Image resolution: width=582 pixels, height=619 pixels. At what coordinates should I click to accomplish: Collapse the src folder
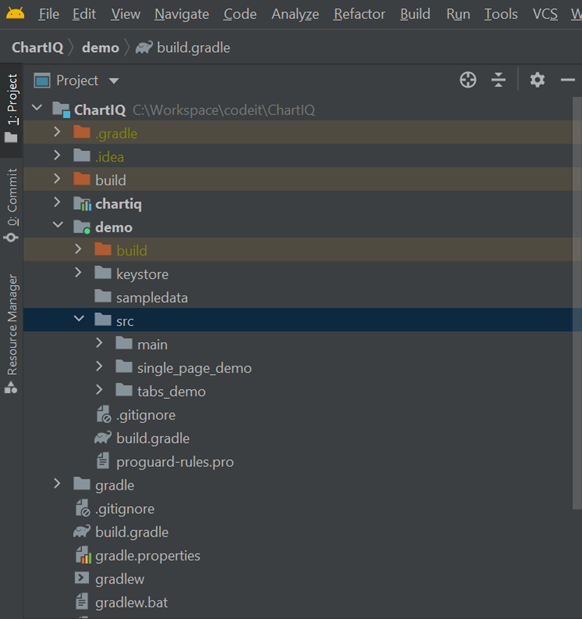point(79,319)
